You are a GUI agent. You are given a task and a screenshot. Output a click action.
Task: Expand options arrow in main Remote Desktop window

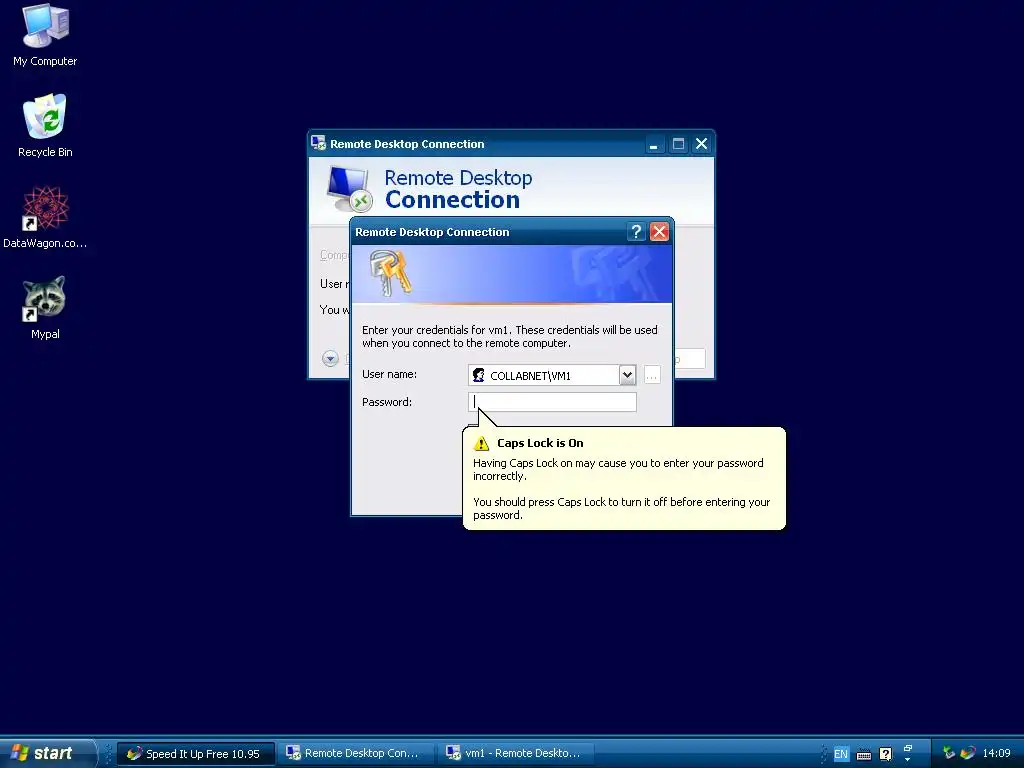point(330,358)
